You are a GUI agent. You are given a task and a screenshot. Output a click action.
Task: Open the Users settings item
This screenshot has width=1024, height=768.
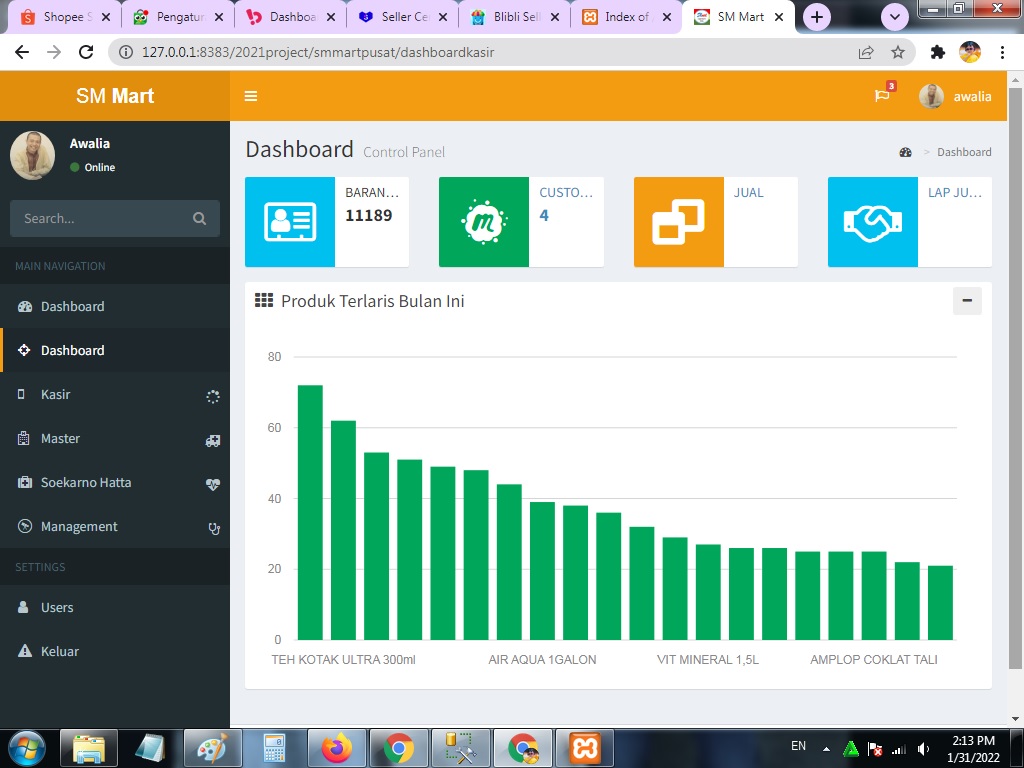[57, 607]
